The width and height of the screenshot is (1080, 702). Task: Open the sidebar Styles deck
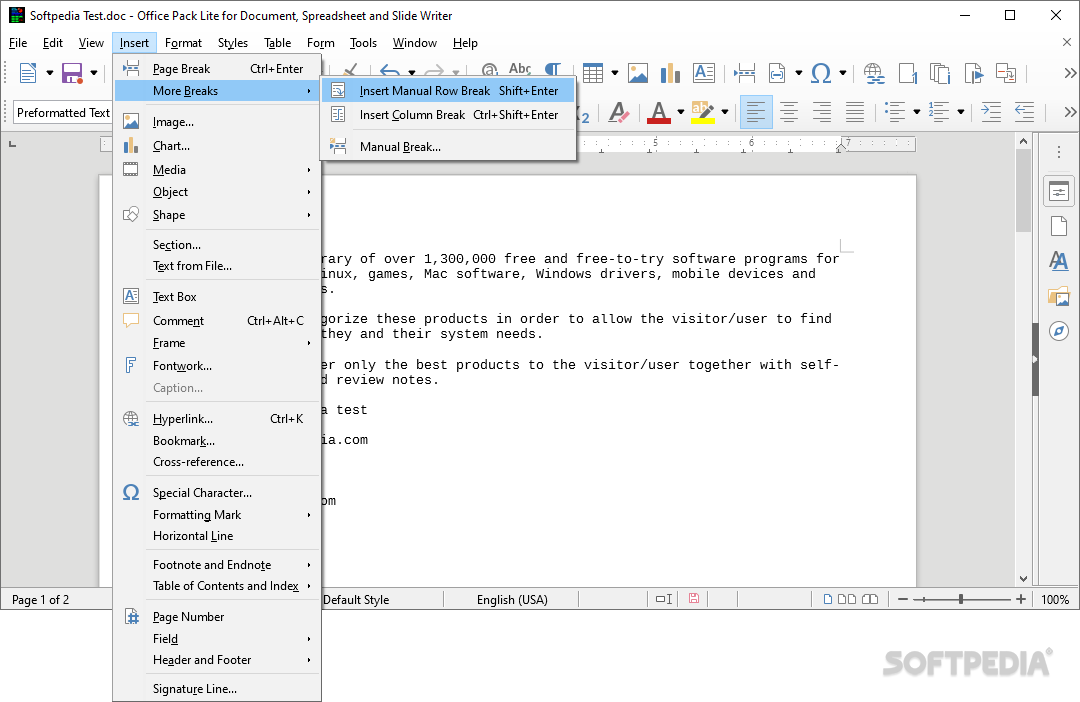click(1059, 260)
